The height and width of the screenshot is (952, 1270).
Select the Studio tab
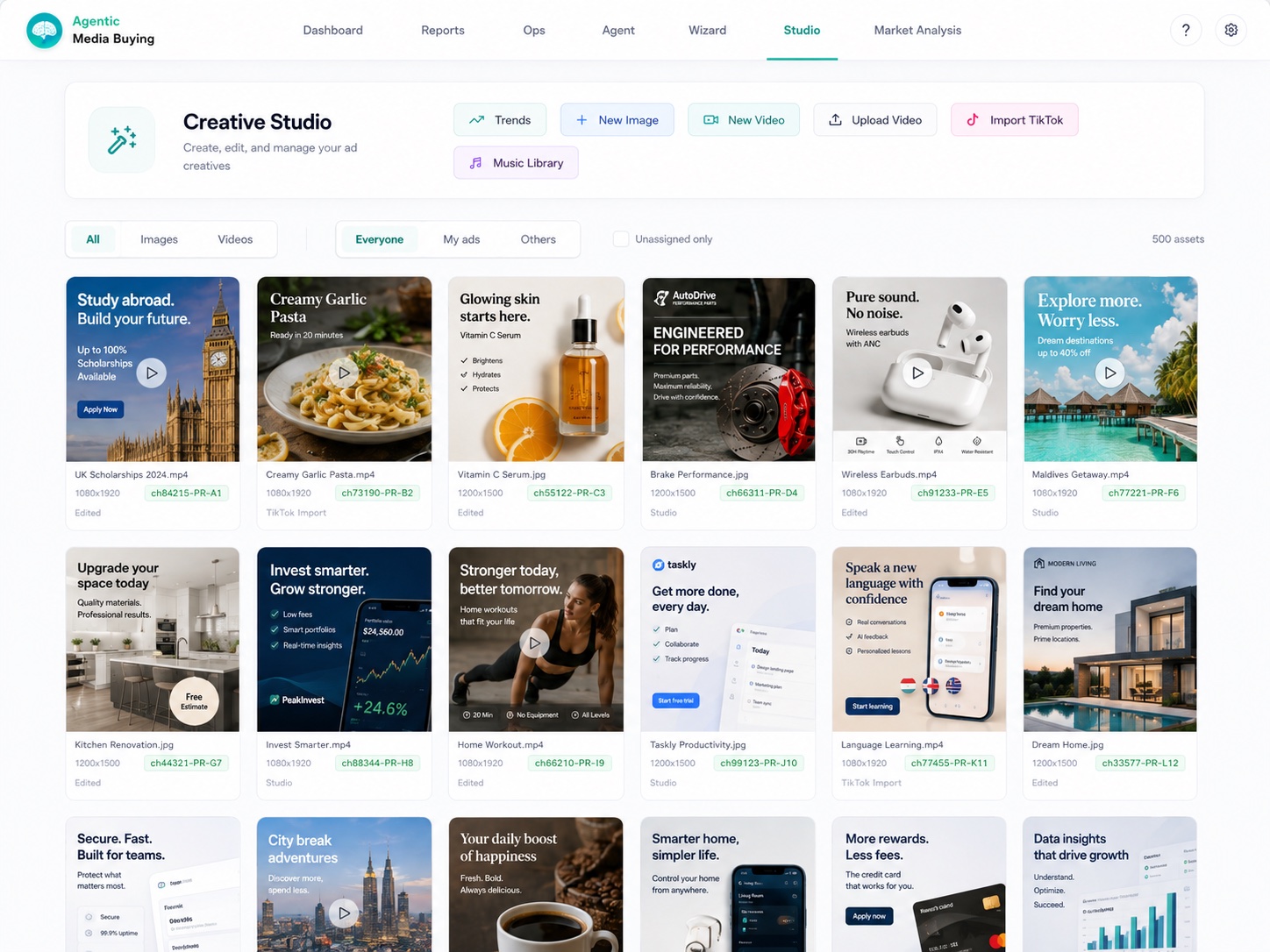coord(802,30)
